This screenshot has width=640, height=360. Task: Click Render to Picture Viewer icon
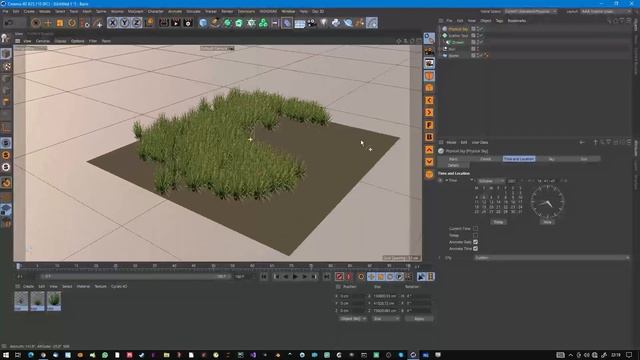pyautogui.click(x=176, y=23)
